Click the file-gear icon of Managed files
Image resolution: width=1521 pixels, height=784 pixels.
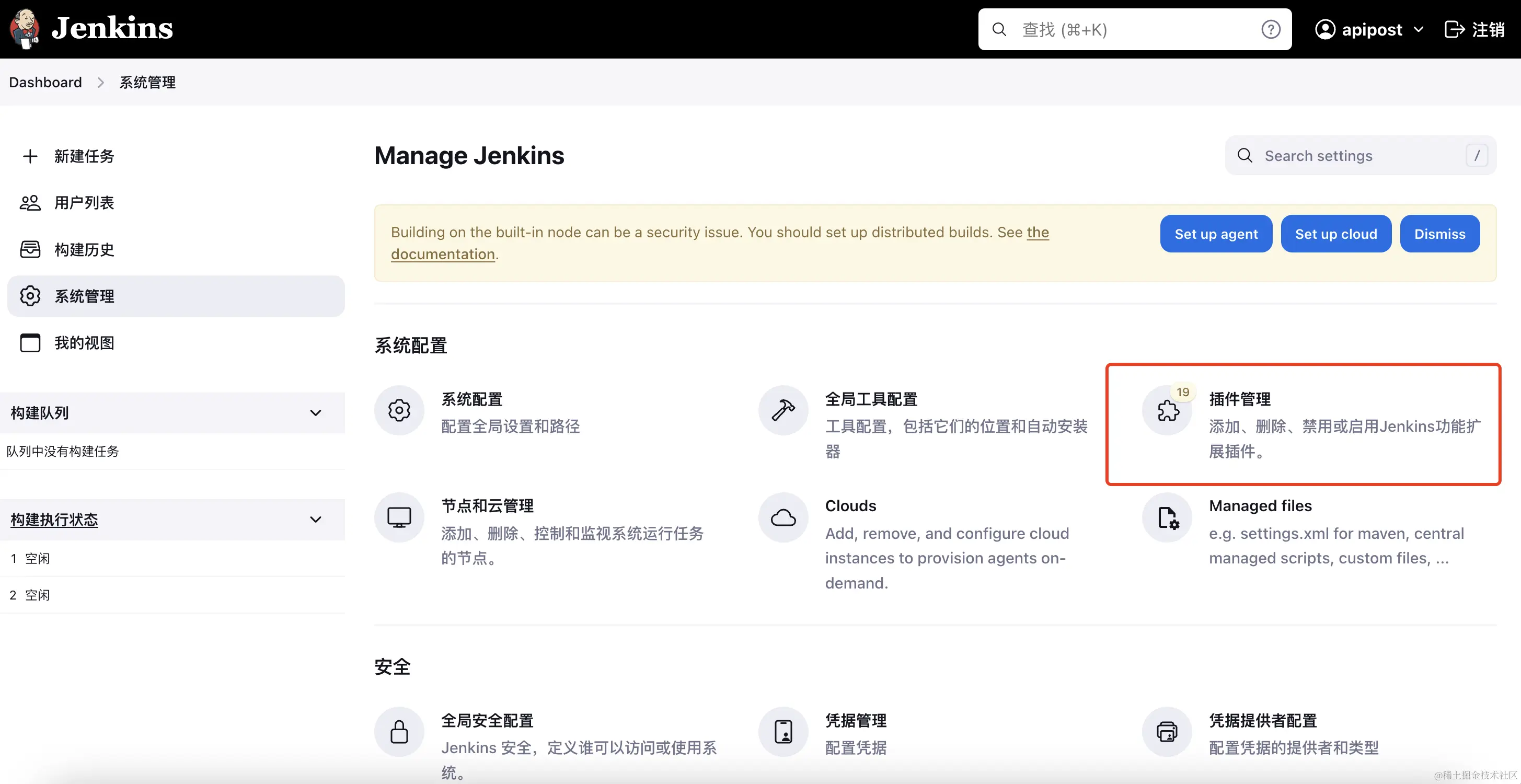coord(1167,517)
